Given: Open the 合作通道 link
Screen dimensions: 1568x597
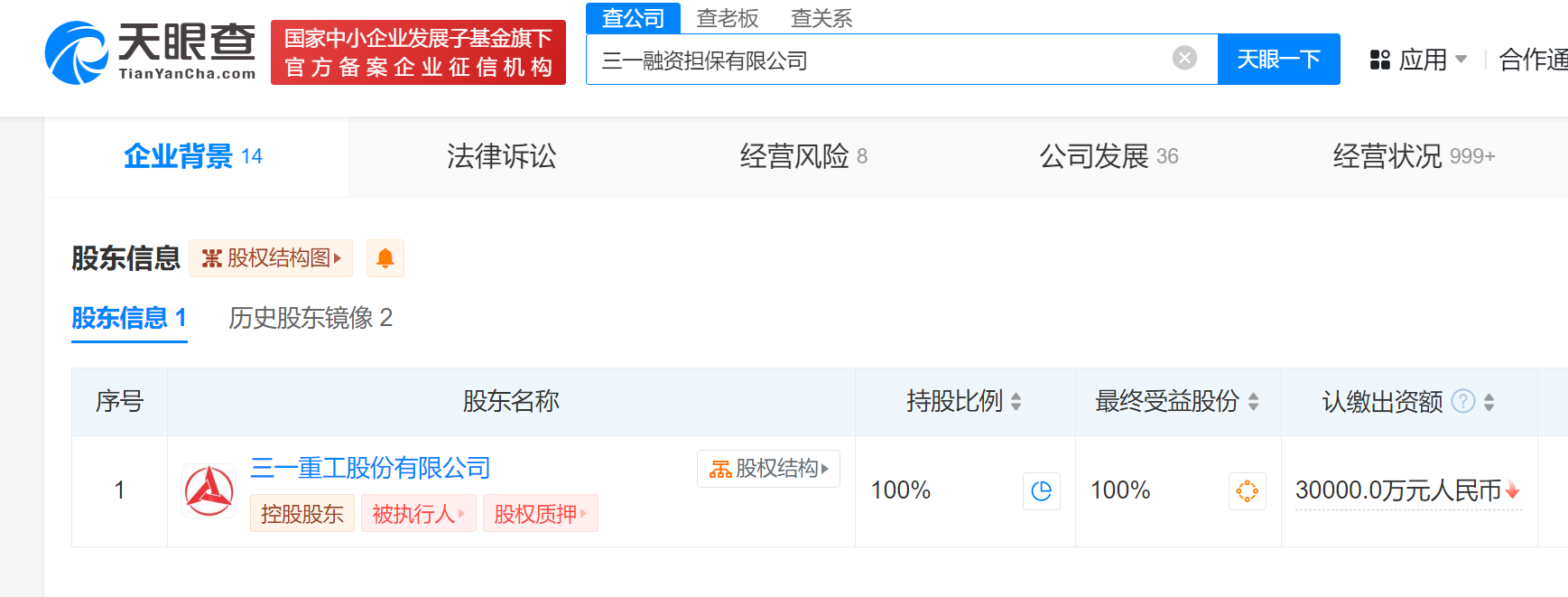Looking at the screenshot, I should point(1533,60).
